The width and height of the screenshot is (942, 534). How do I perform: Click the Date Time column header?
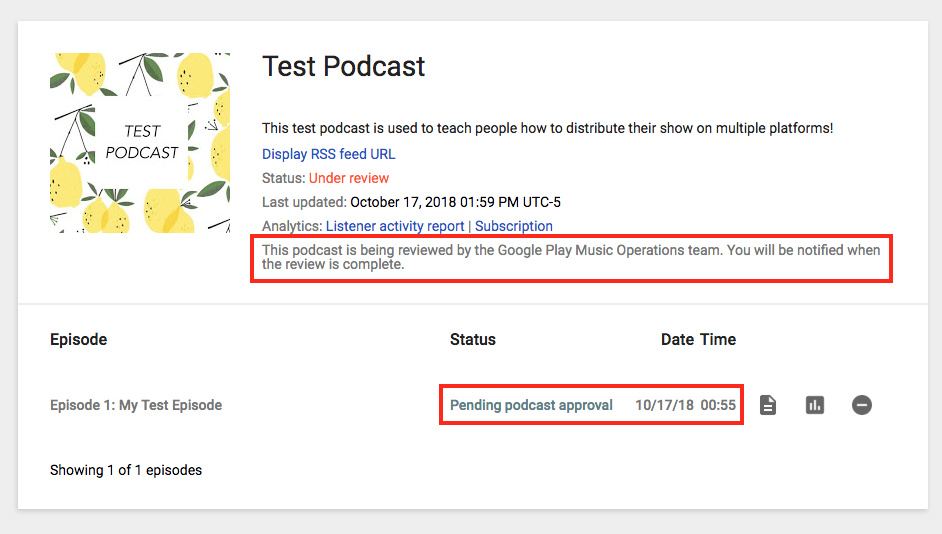click(x=698, y=339)
